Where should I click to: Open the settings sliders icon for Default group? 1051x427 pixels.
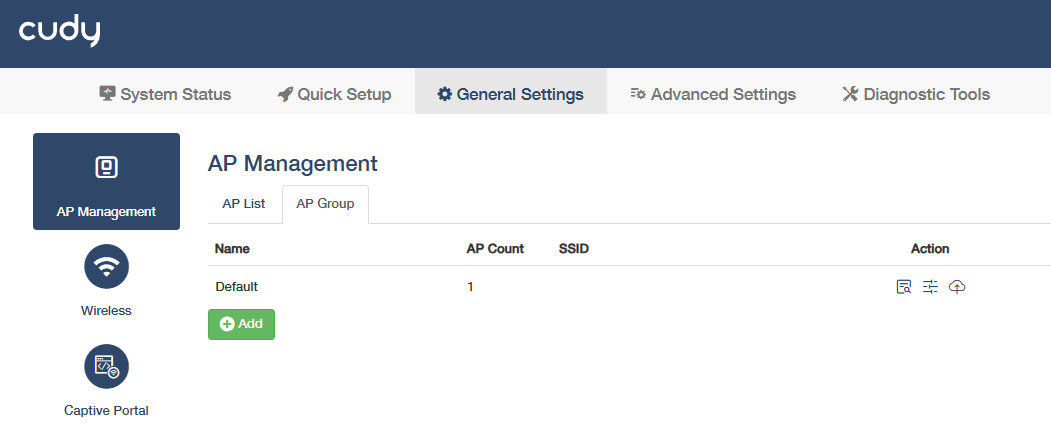click(930, 287)
